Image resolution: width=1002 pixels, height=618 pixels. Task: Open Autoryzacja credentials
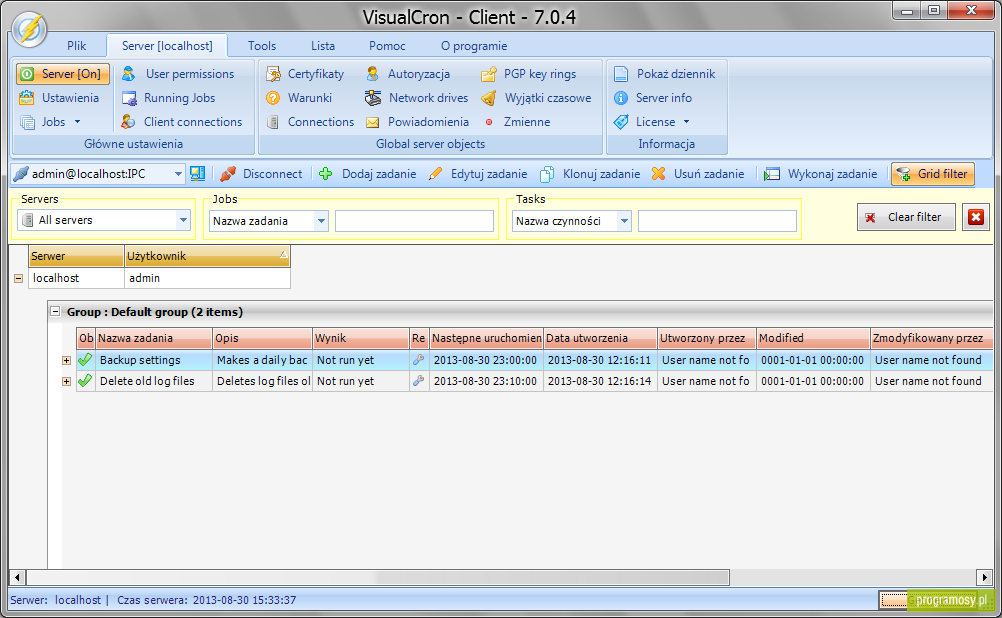tap(408, 74)
